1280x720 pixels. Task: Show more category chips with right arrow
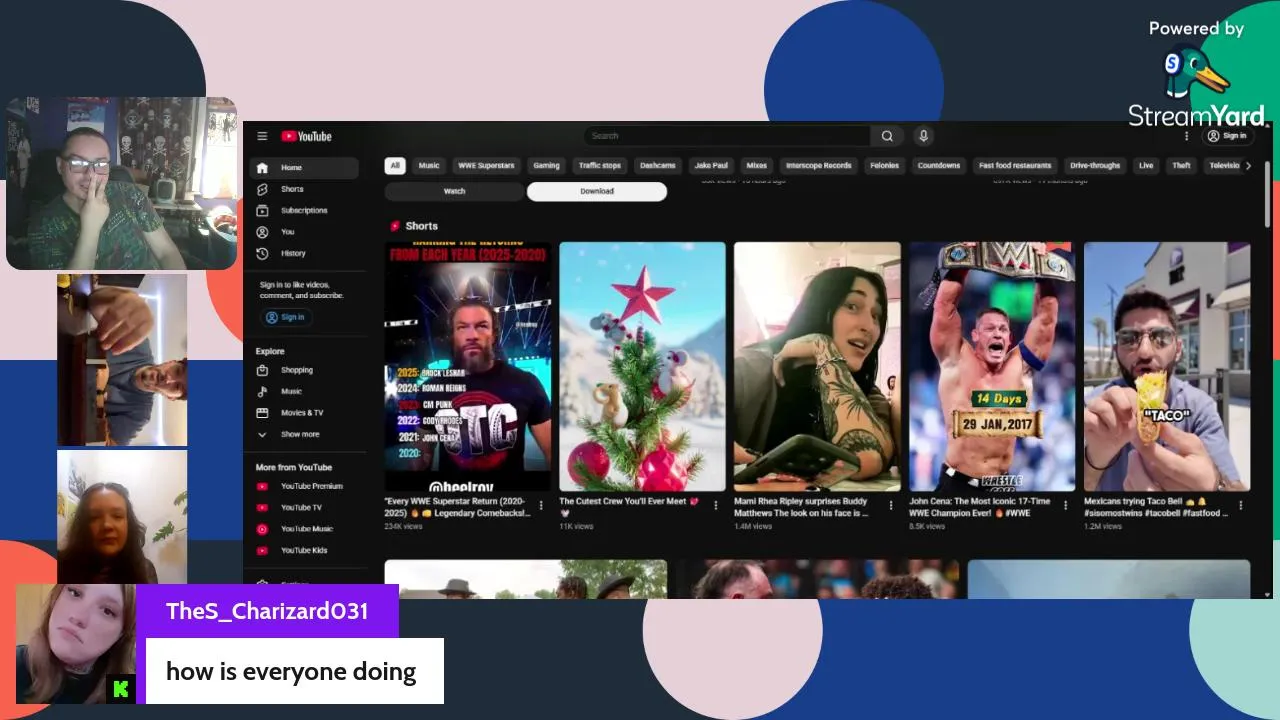(1248, 166)
